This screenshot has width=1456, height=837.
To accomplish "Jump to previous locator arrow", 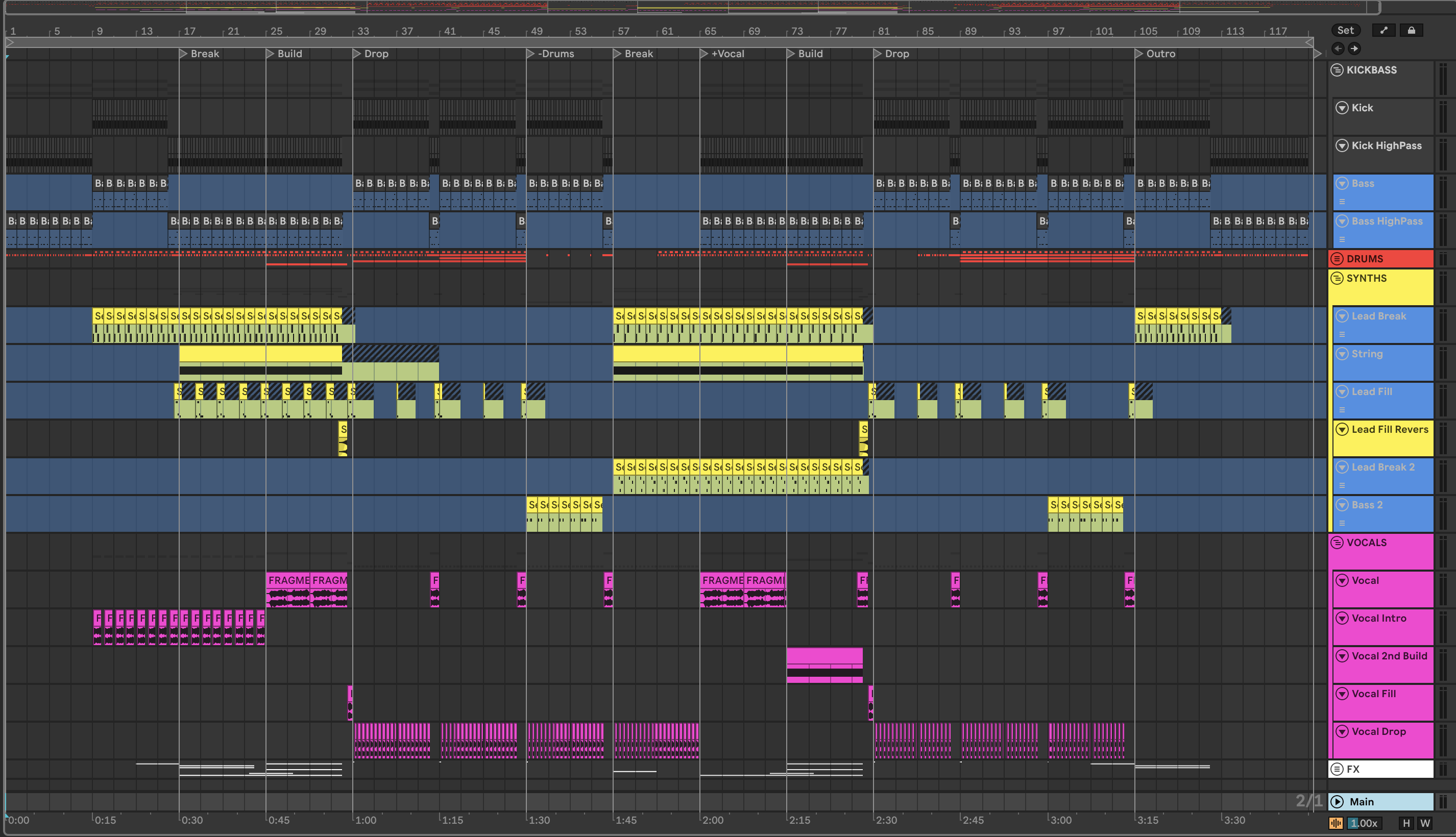I will (1338, 48).
